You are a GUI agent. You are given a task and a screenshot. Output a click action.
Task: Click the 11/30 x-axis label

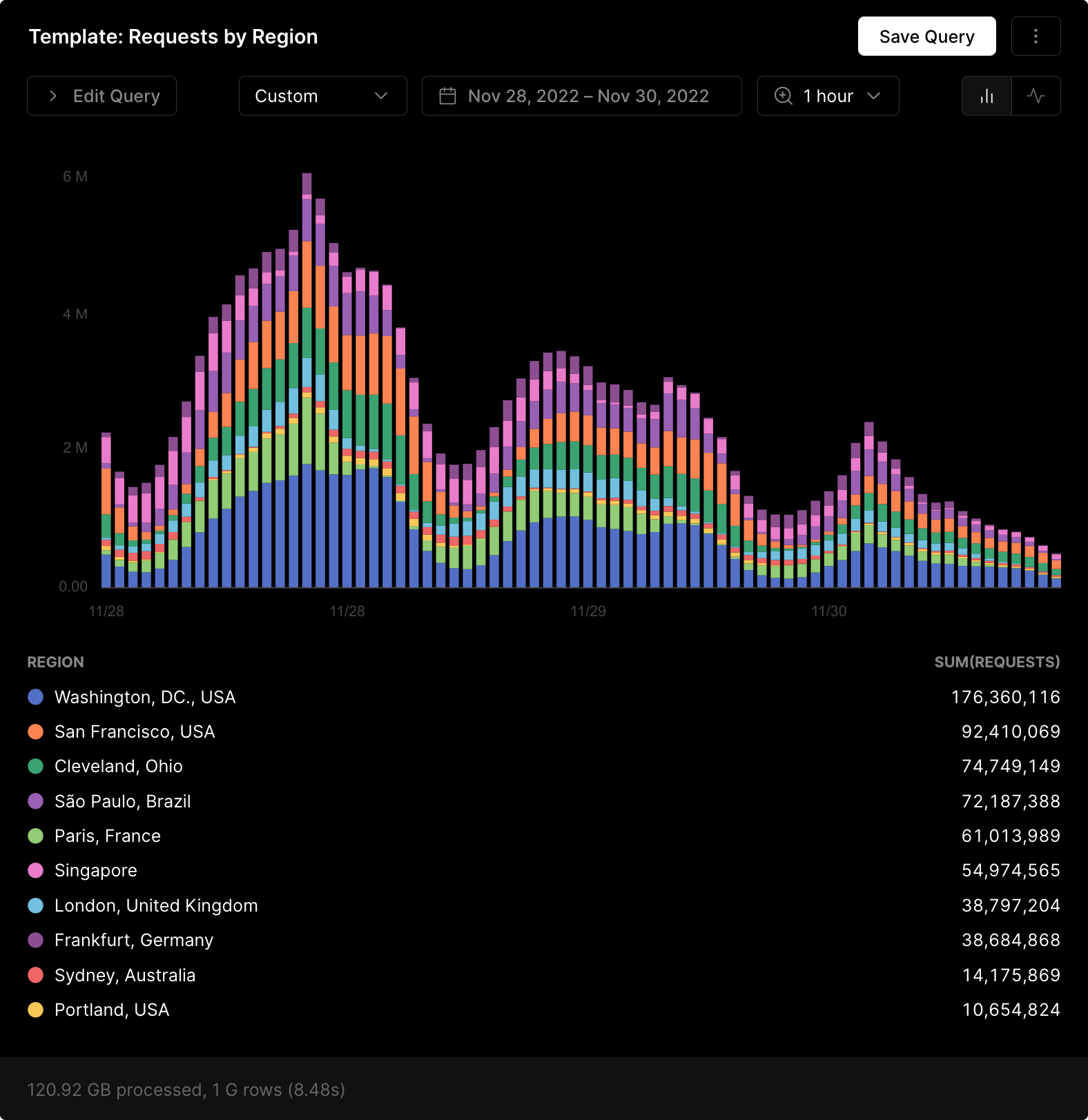828,611
